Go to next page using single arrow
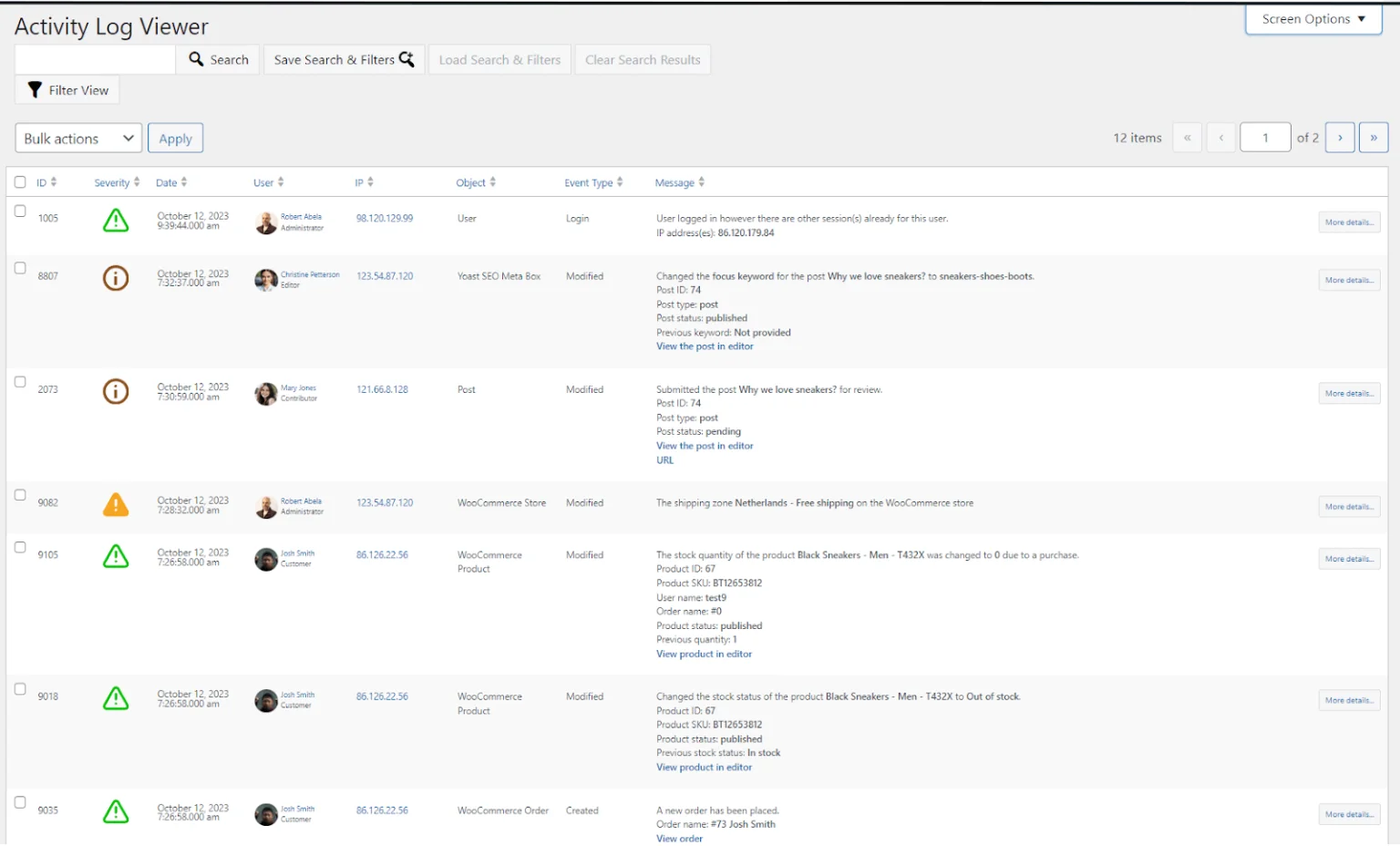Screen dimensions: 1400x846 [1339, 138]
